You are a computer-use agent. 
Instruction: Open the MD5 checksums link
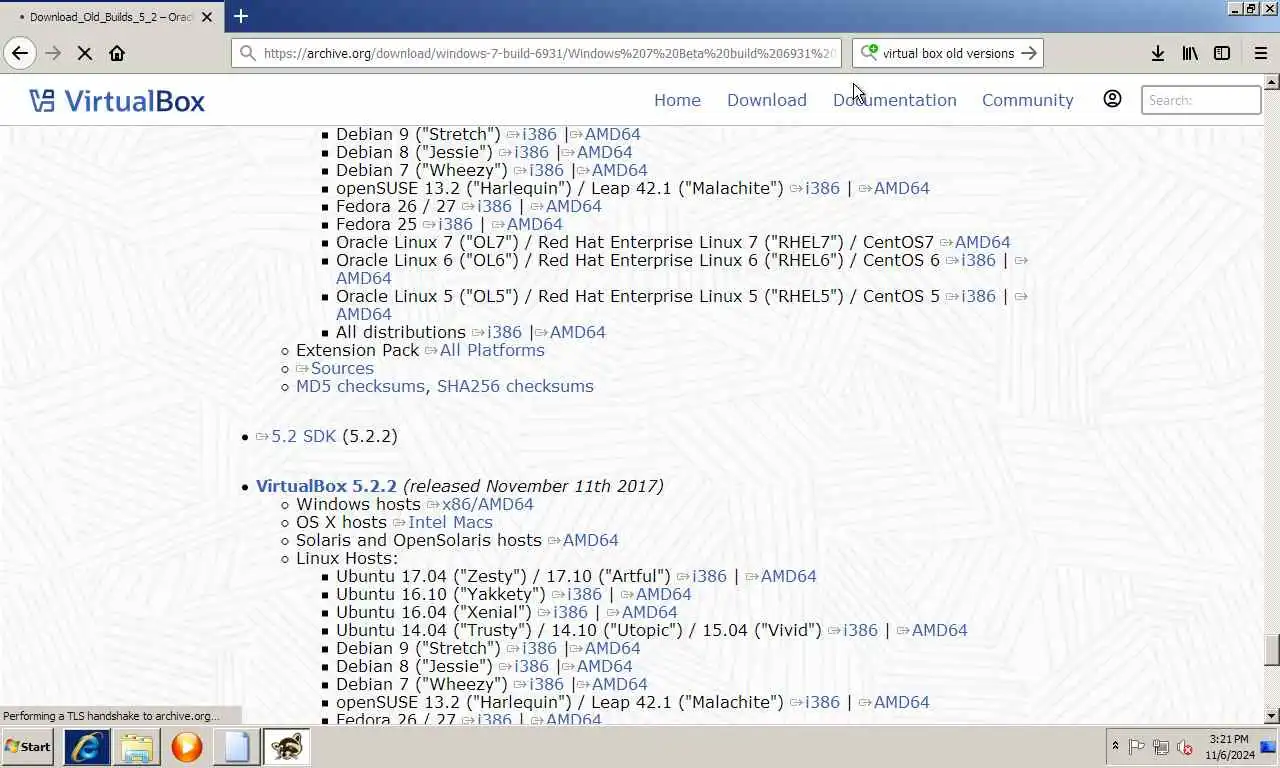click(360, 386)
